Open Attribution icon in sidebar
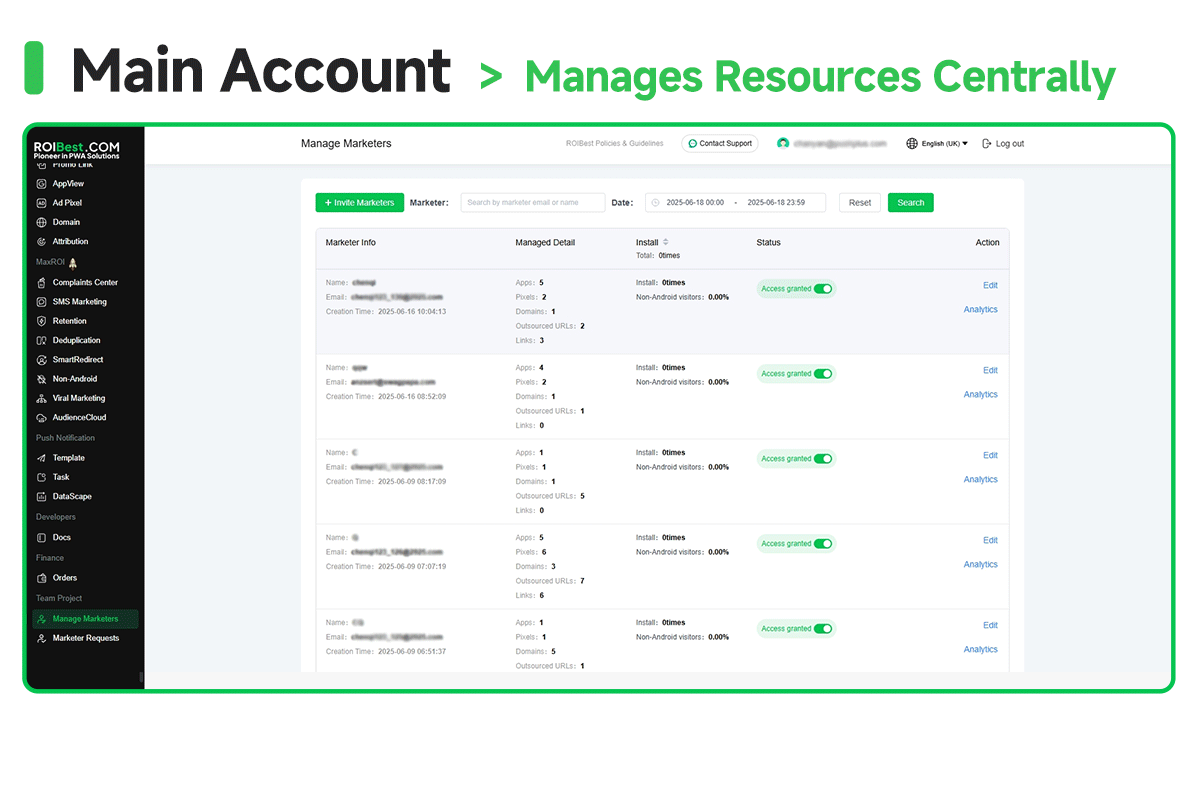The height and width of the screenshot is (789, 1200). coord(41,241)
